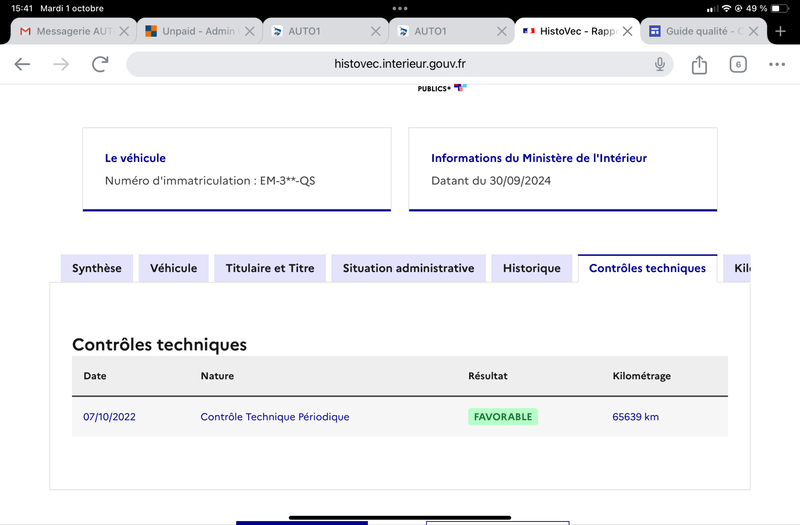This screenshot has height=525, width=800.
Task: Open the Situation administrative tab
Action: (408, 268)
